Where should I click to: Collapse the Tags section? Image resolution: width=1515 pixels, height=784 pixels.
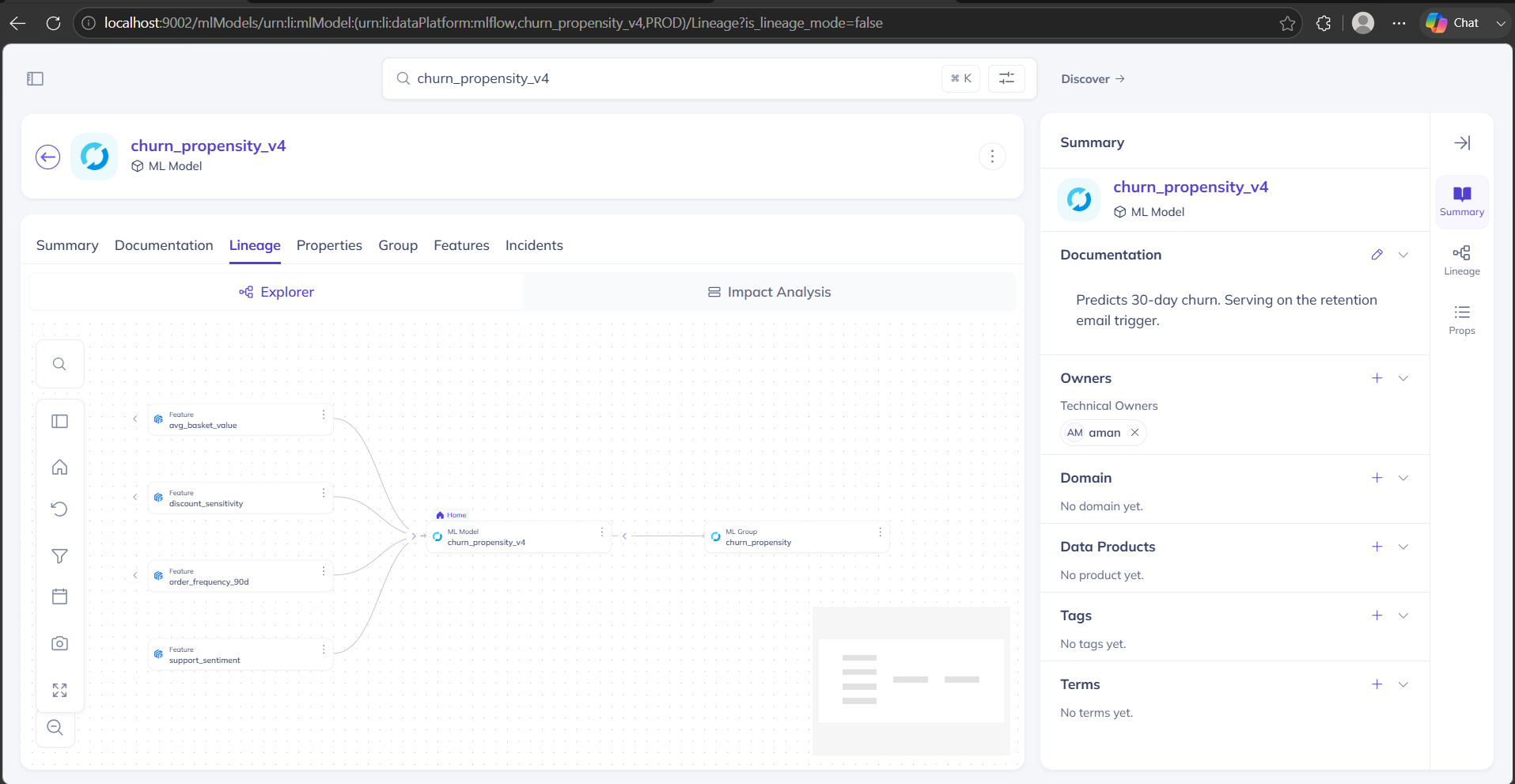tap(1403, 615)
